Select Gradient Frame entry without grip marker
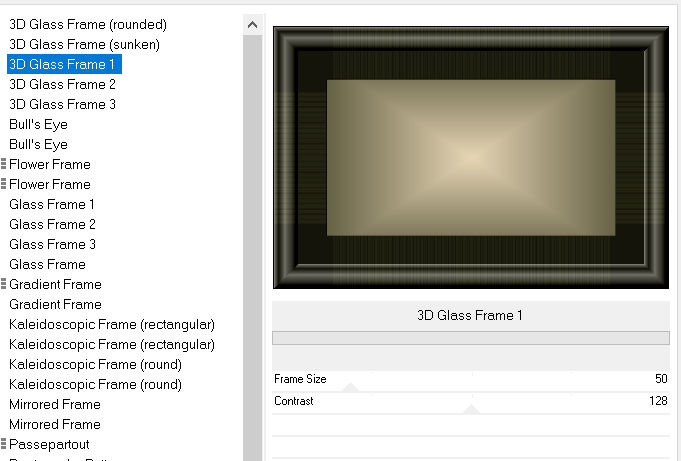This screenshot has height=461, width=681. [55, 304]
